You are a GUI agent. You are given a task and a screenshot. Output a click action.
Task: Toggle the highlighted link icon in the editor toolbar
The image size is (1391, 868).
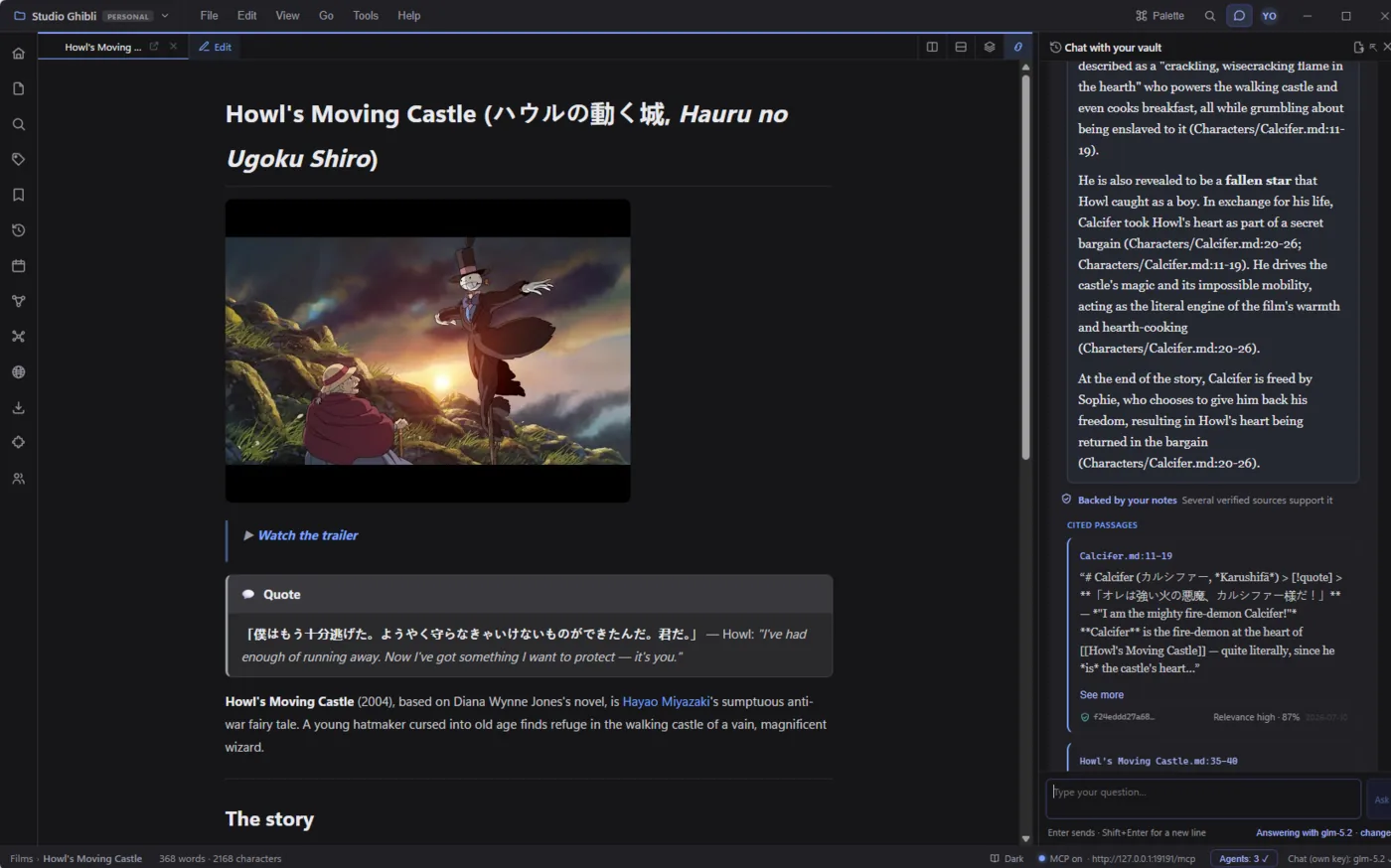click(x=1017, y=47)
